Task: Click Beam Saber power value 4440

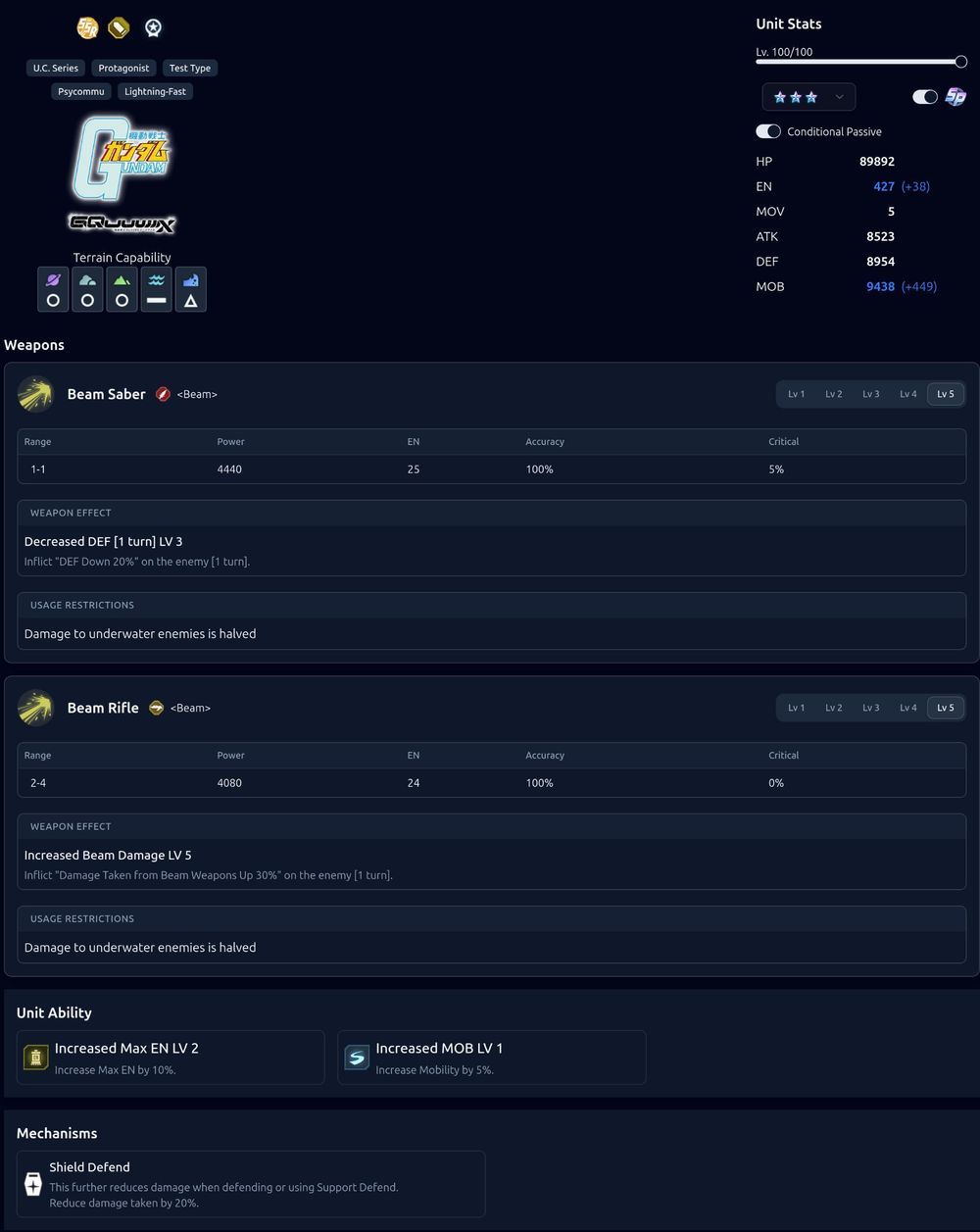Action: point(229,469)
